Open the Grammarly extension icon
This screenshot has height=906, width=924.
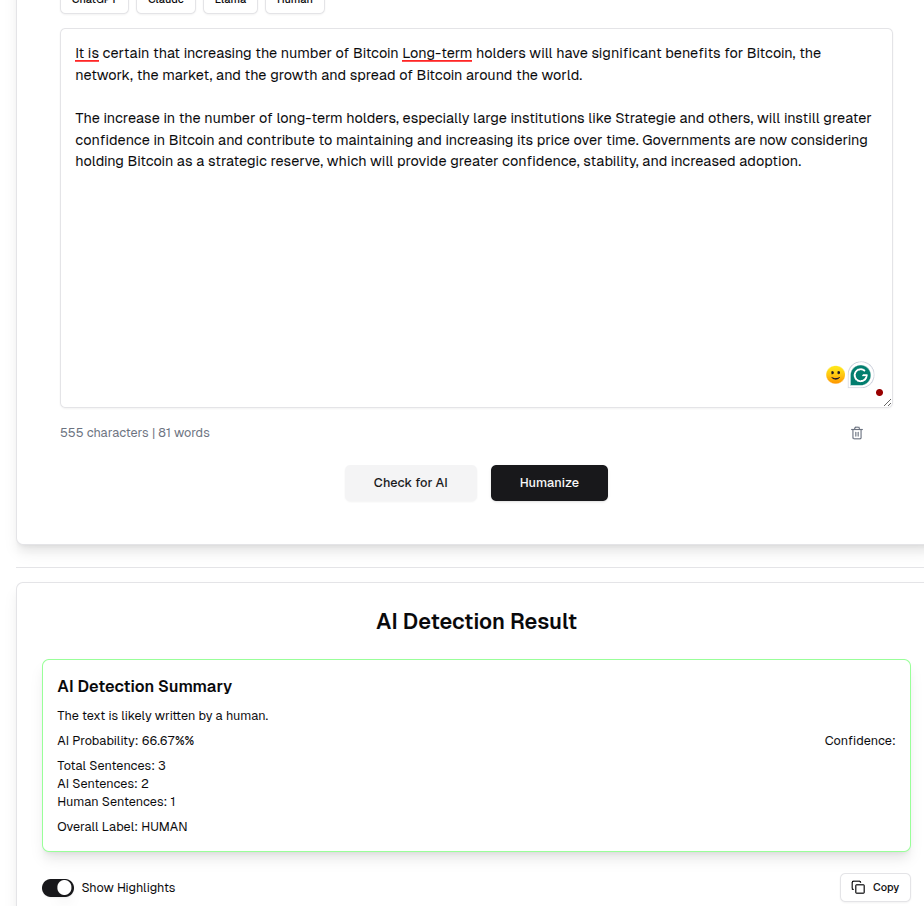point(860,375)
